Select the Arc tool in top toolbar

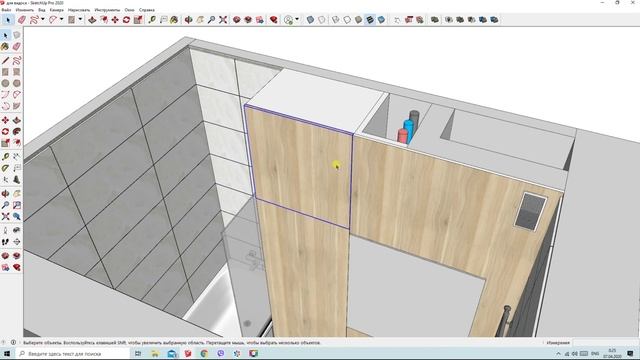[53, 20]
